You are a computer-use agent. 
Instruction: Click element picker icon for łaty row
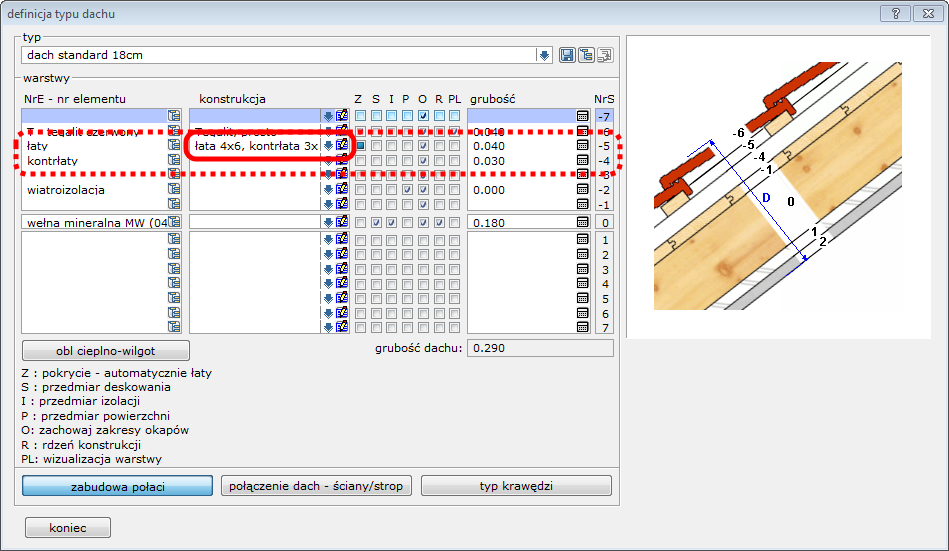174,146
